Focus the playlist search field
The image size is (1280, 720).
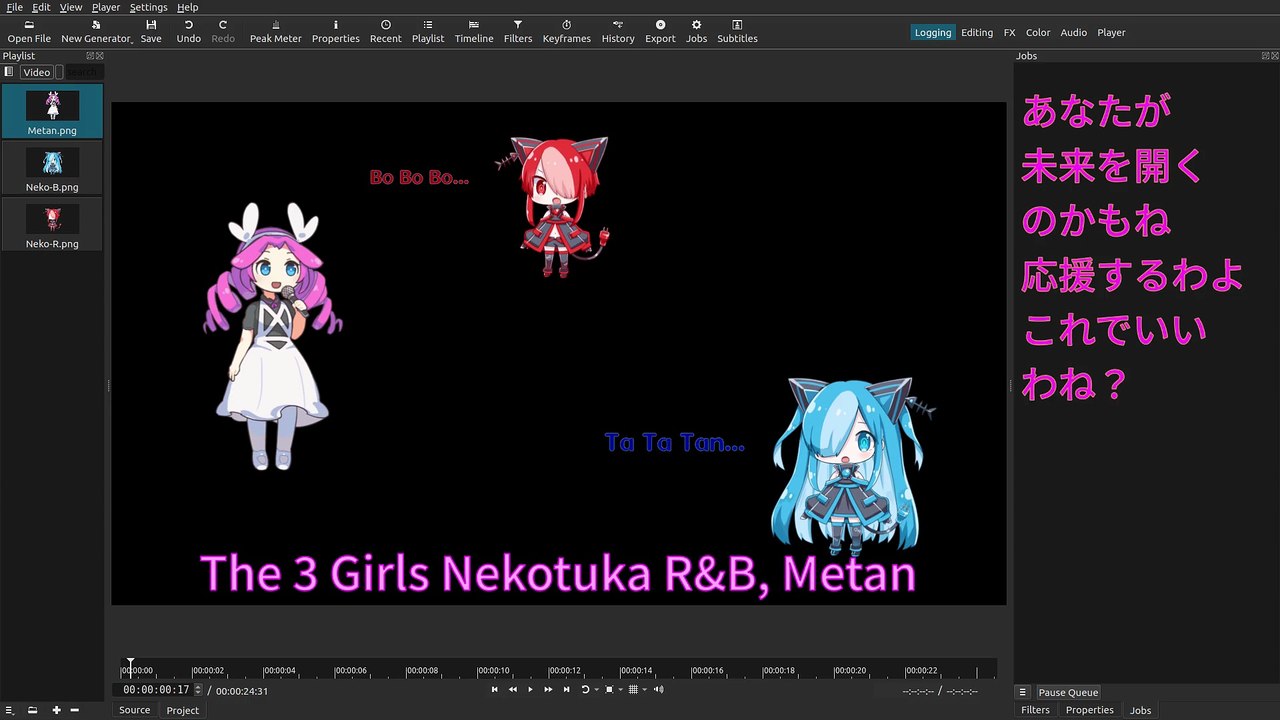click(x=84, y=72)
